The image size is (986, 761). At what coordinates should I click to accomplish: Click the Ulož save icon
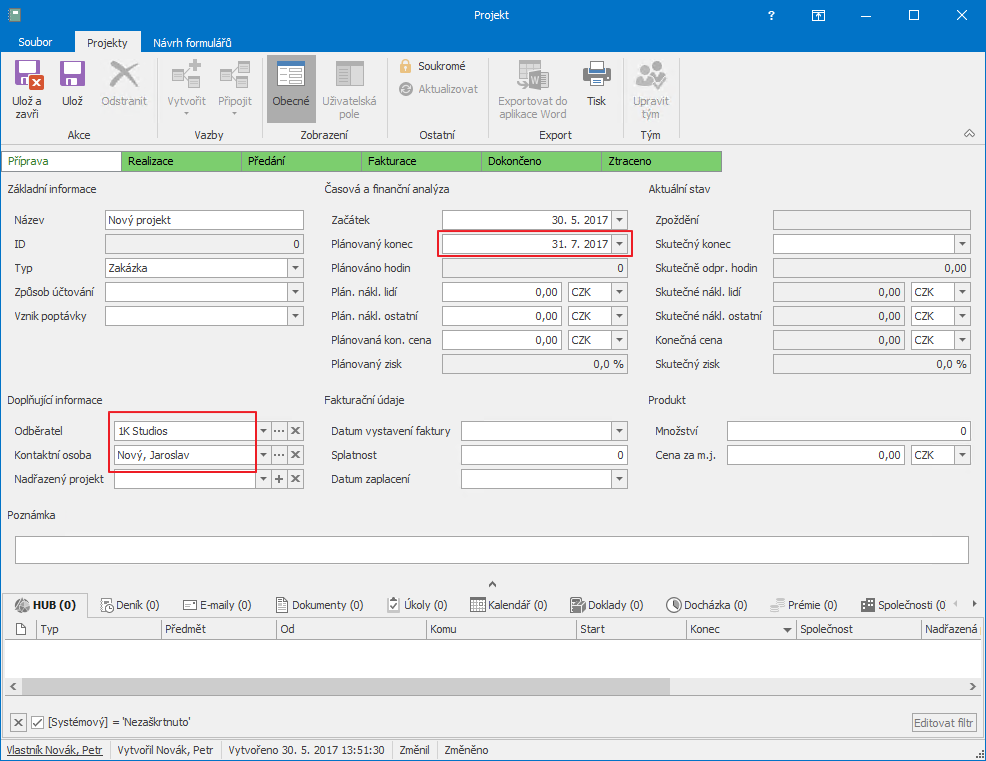click(x=72, y=75)
